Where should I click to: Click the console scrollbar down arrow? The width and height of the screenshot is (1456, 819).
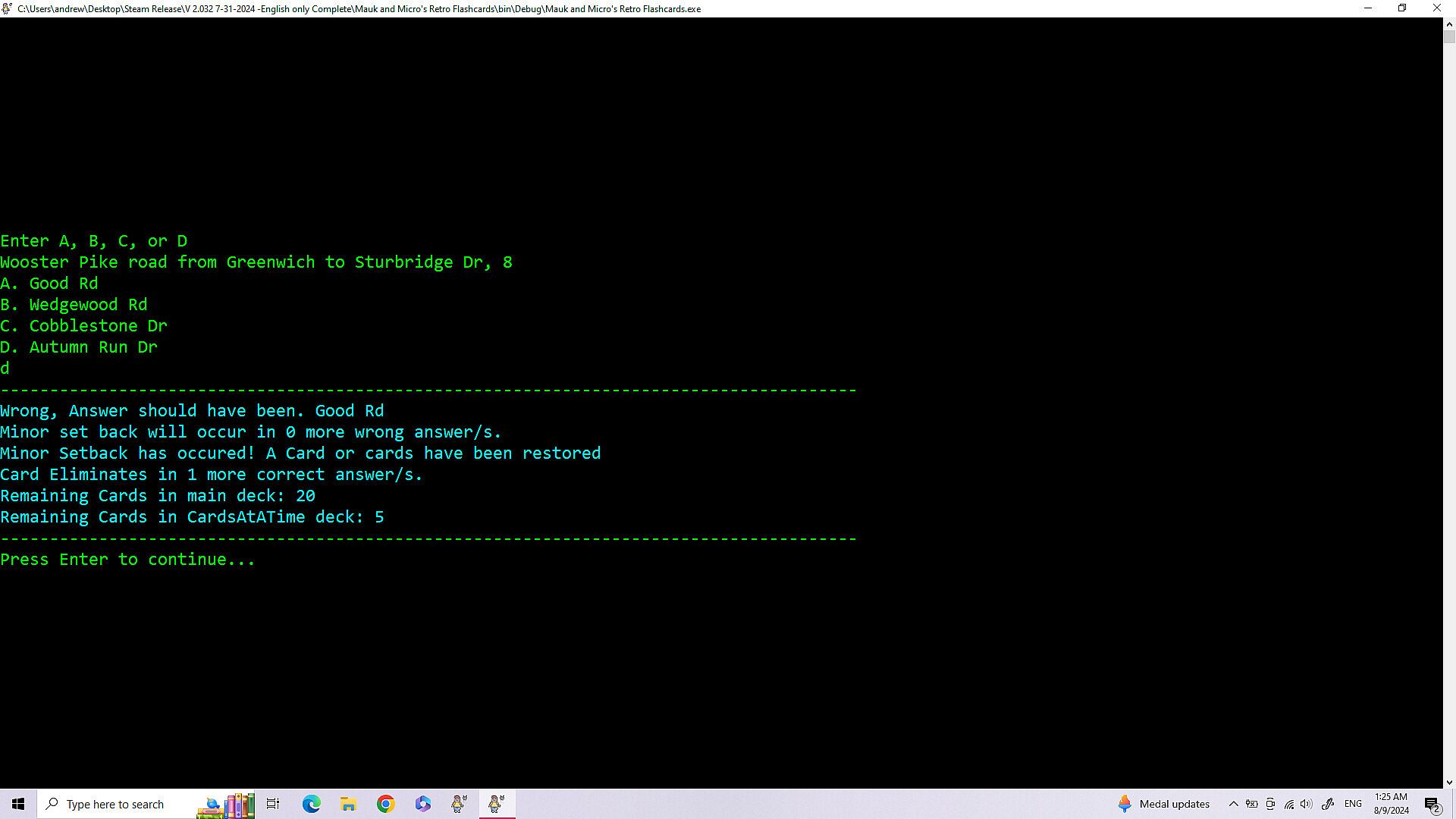click(x=1449, y=782)
